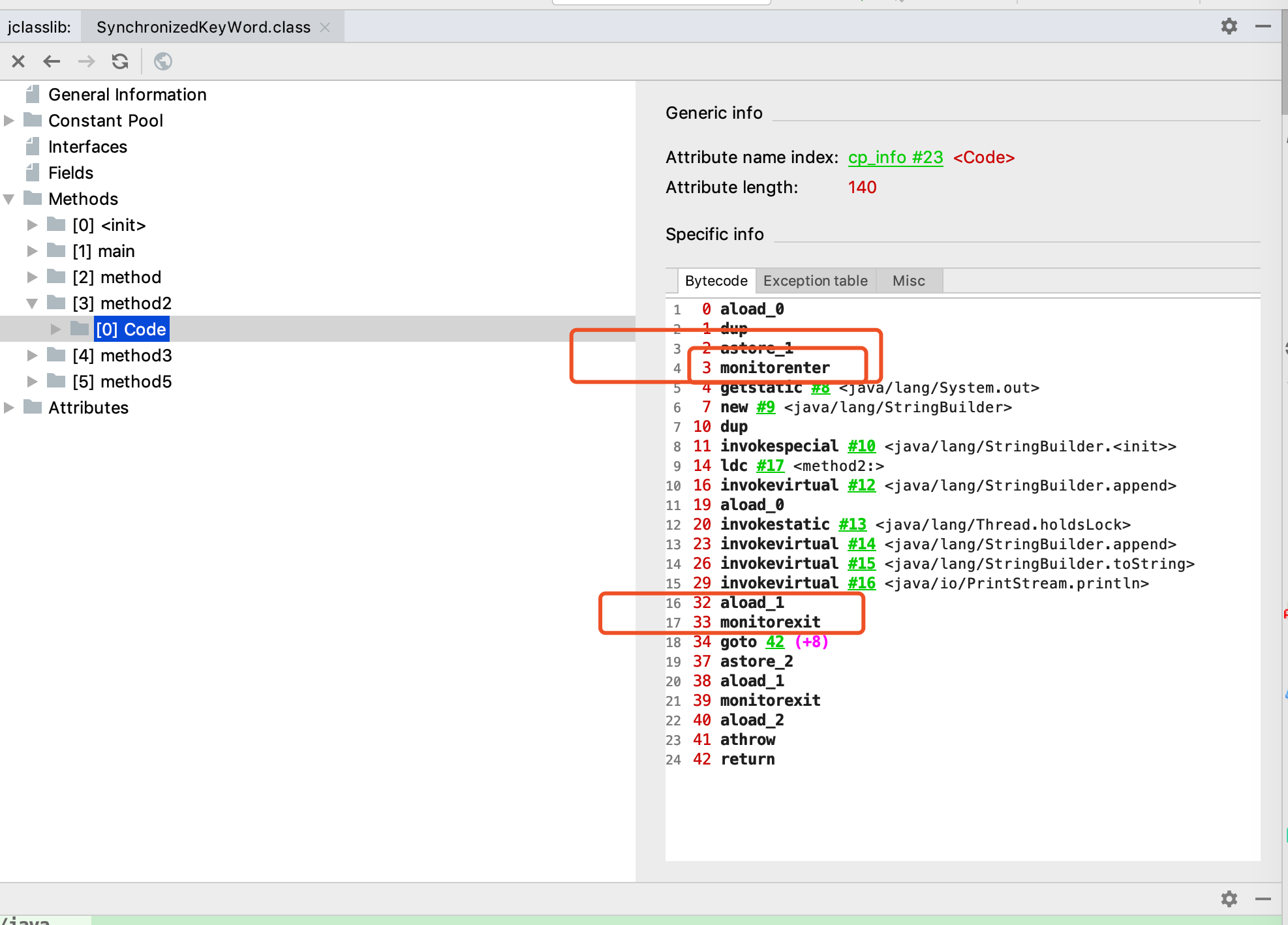Follow the #9 StringBuilder link
1288x925 pixels.
[x=766, y=407]
